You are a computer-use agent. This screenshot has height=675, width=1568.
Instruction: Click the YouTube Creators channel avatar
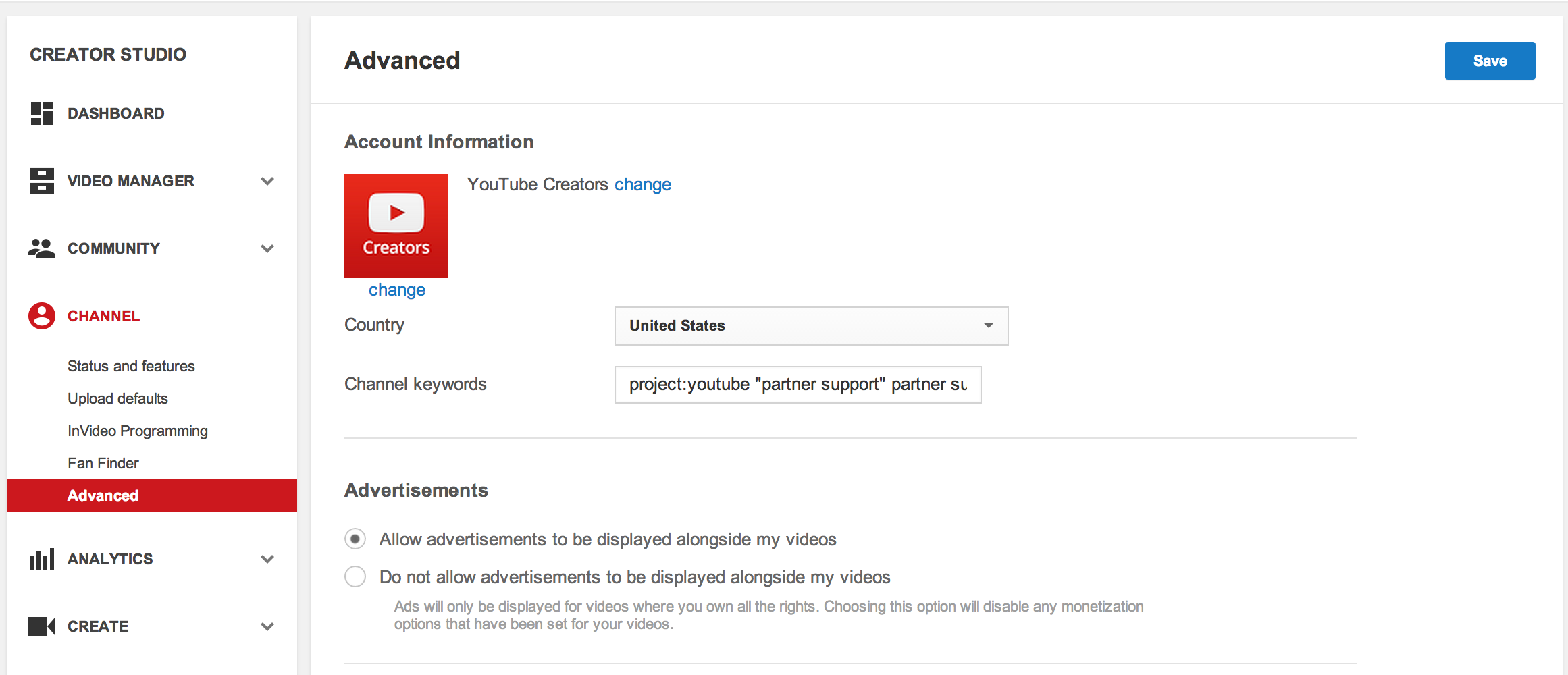pyautogui.click(x=396, y=225)
